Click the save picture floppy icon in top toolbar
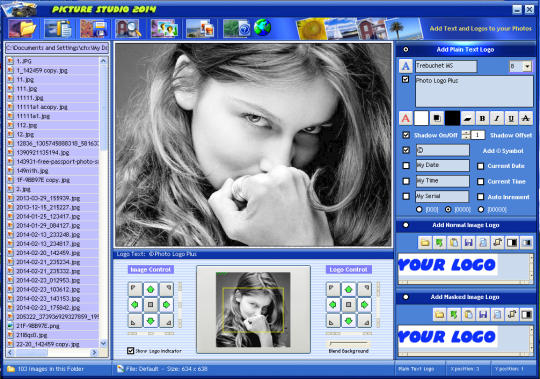The width and height of the screenshot is (540, 379). [94, 28]
